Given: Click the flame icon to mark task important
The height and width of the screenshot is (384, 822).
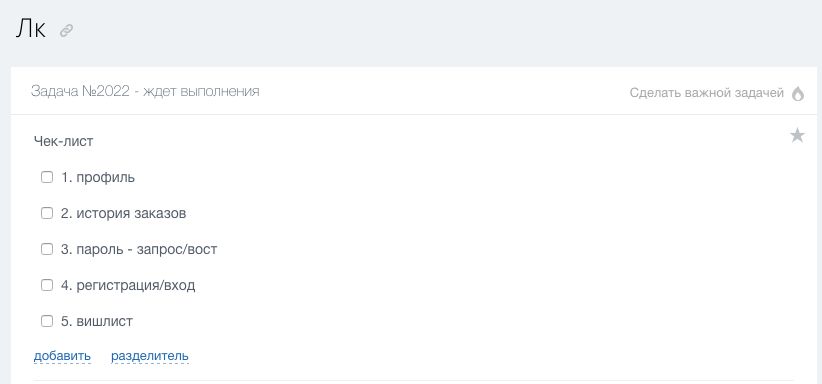Looking at the screenshot, I should click(797, 94).
